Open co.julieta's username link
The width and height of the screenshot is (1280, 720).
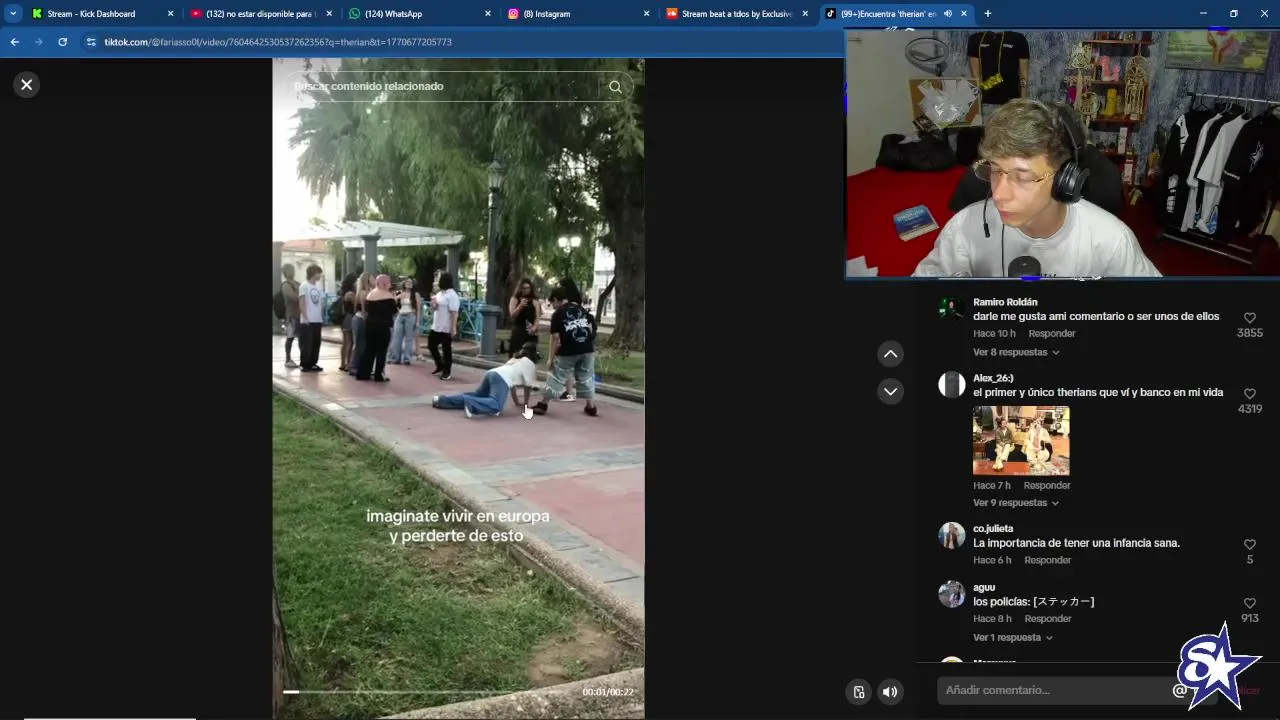(x=993, y=528)
